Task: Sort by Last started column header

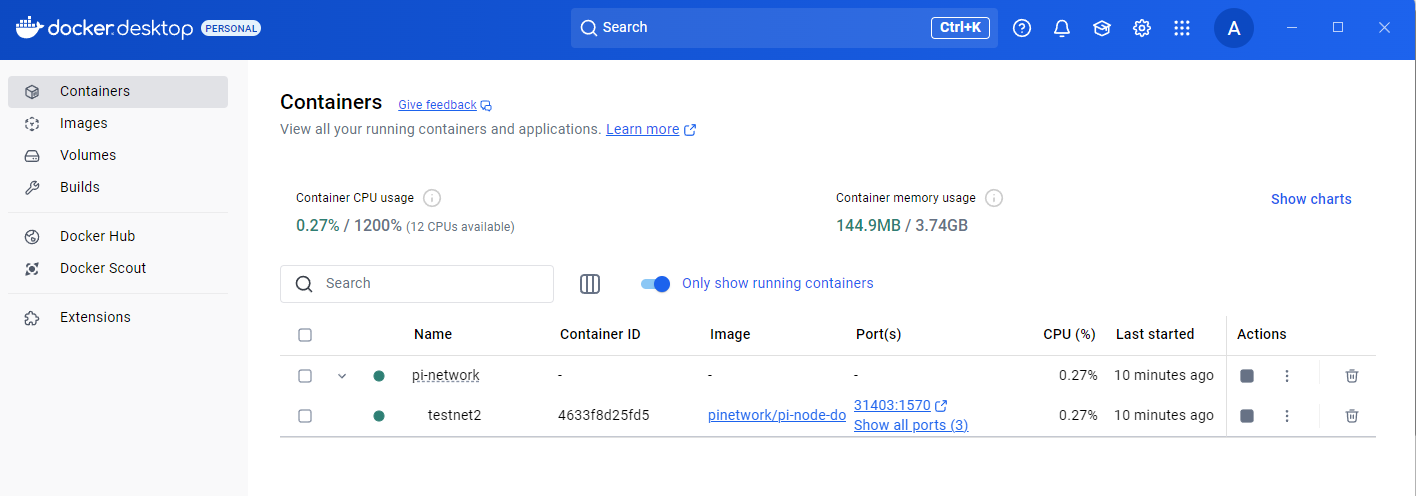Action: (1155, 335)
